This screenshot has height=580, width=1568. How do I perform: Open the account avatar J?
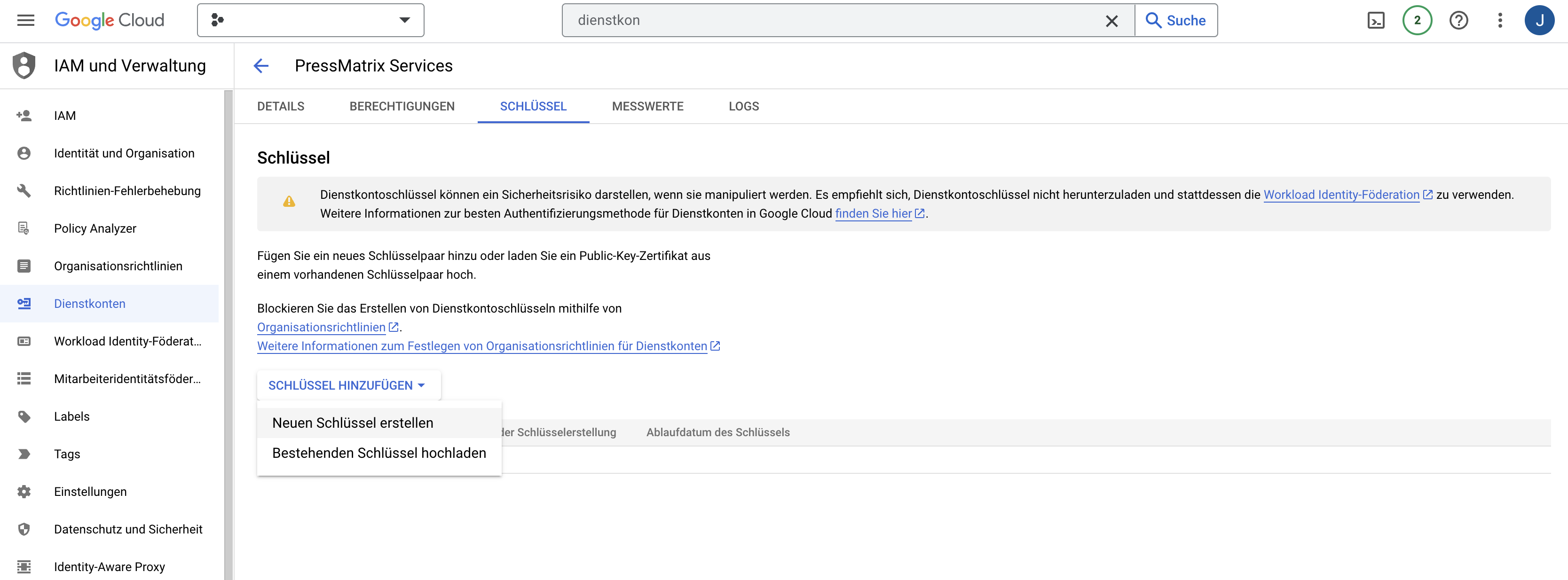[x=1539, y=21]
